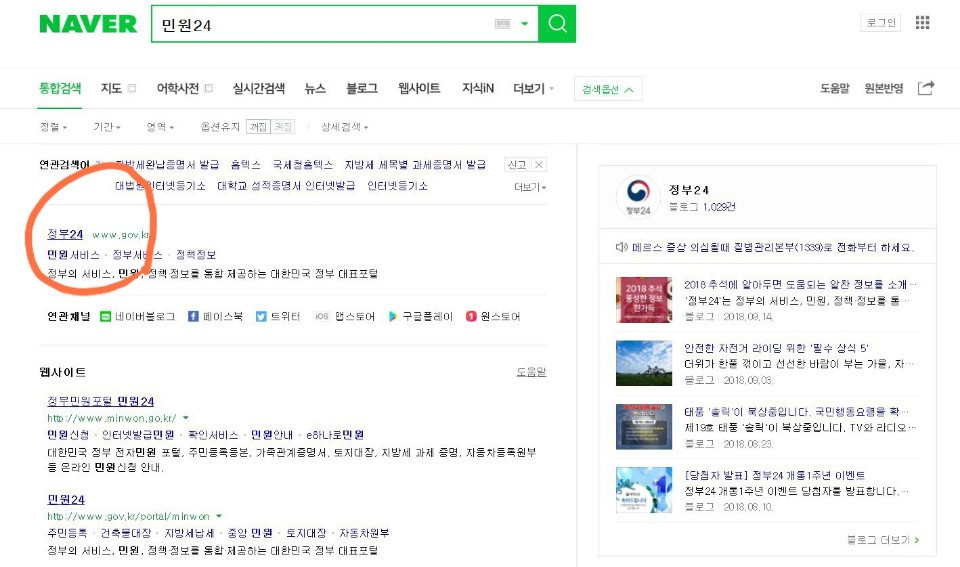The image size is (960, 567).
Task: Select the 뉴스 tab
Action: click(x=315, y=88)
